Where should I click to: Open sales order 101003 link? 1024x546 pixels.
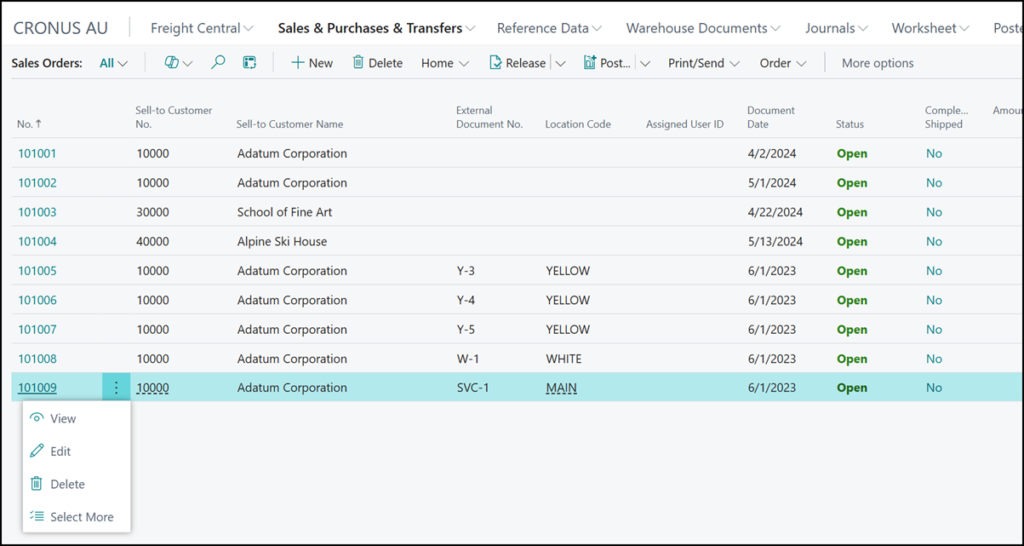click(37, 212)
